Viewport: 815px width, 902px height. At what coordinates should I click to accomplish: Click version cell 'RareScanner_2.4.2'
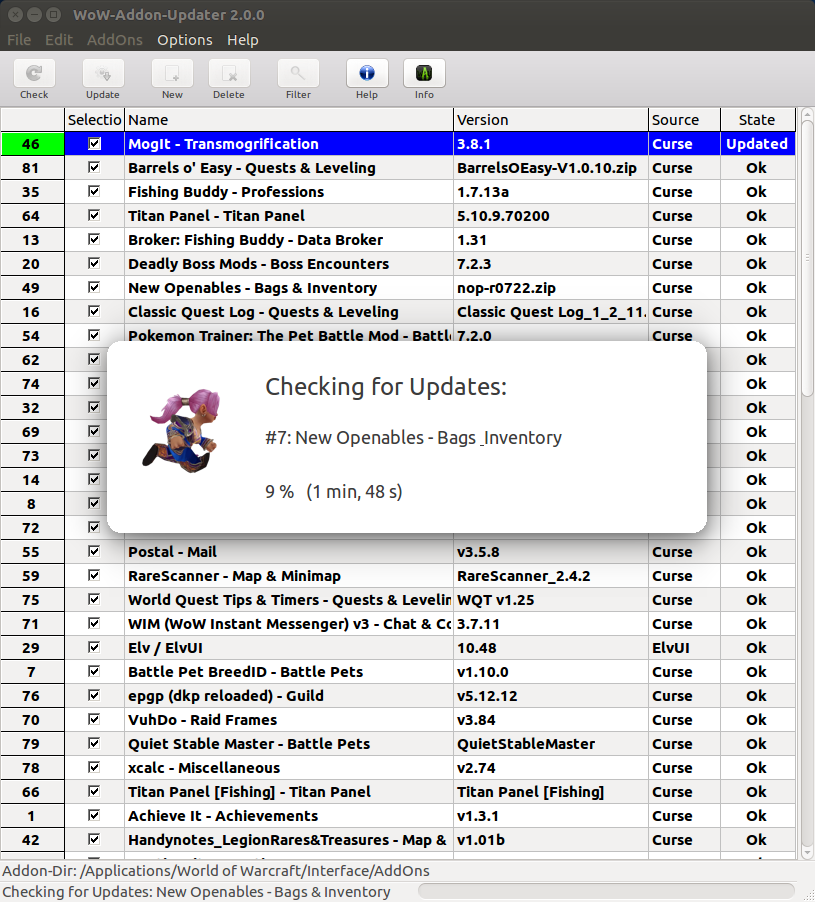point(551,576)
